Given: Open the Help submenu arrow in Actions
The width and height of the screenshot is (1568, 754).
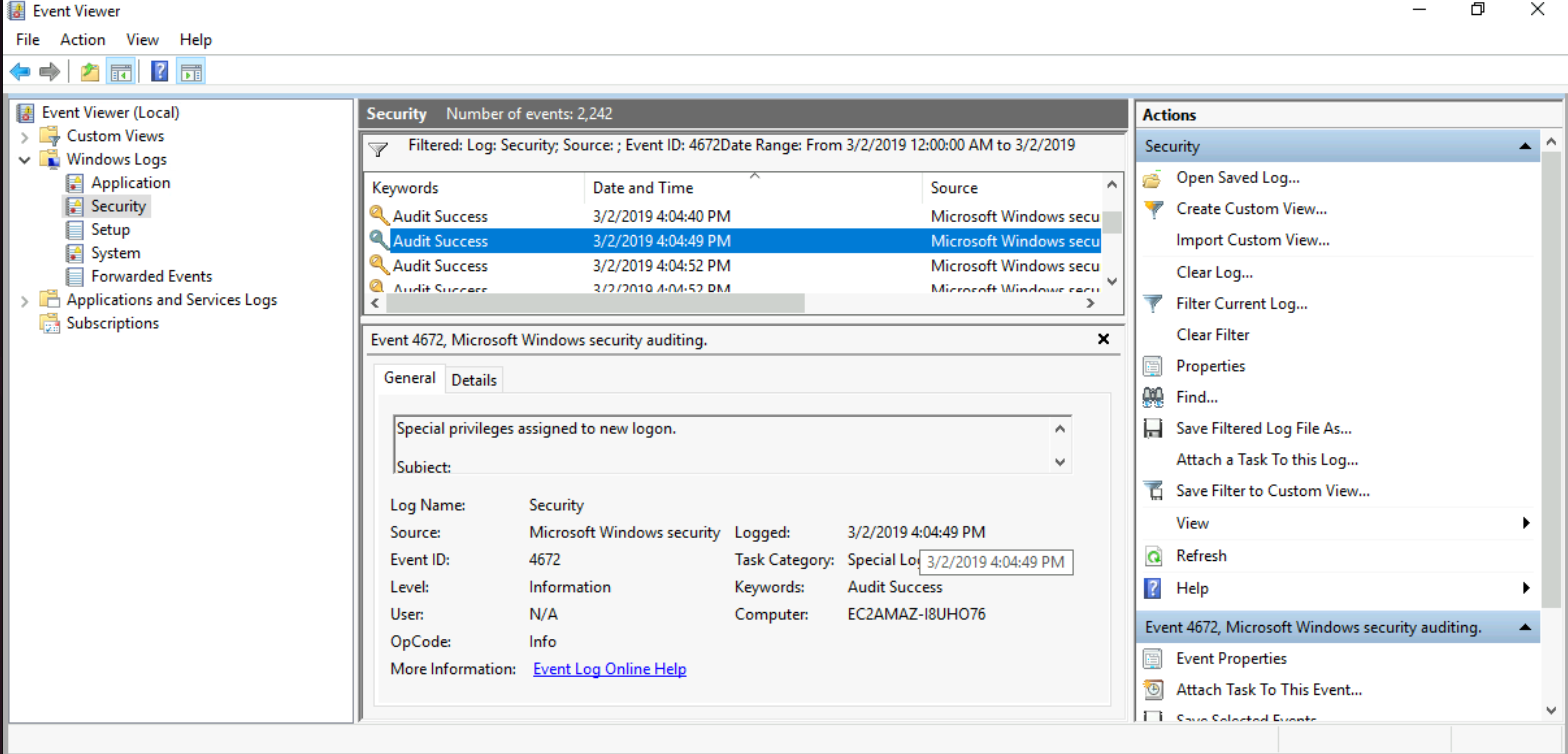Looking at the screenshot, I should [x=1526, y=588].
